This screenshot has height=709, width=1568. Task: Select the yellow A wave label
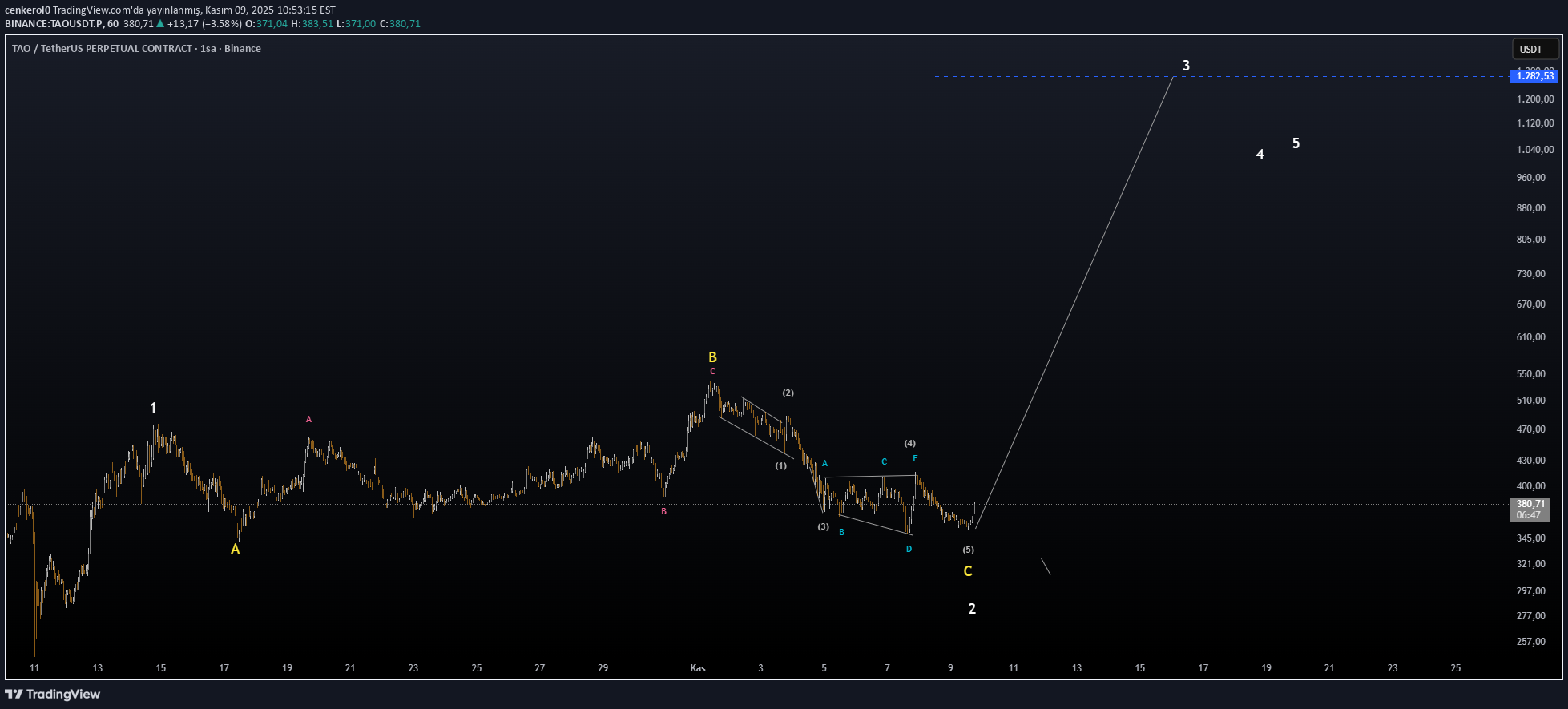(x=235, y=549)
